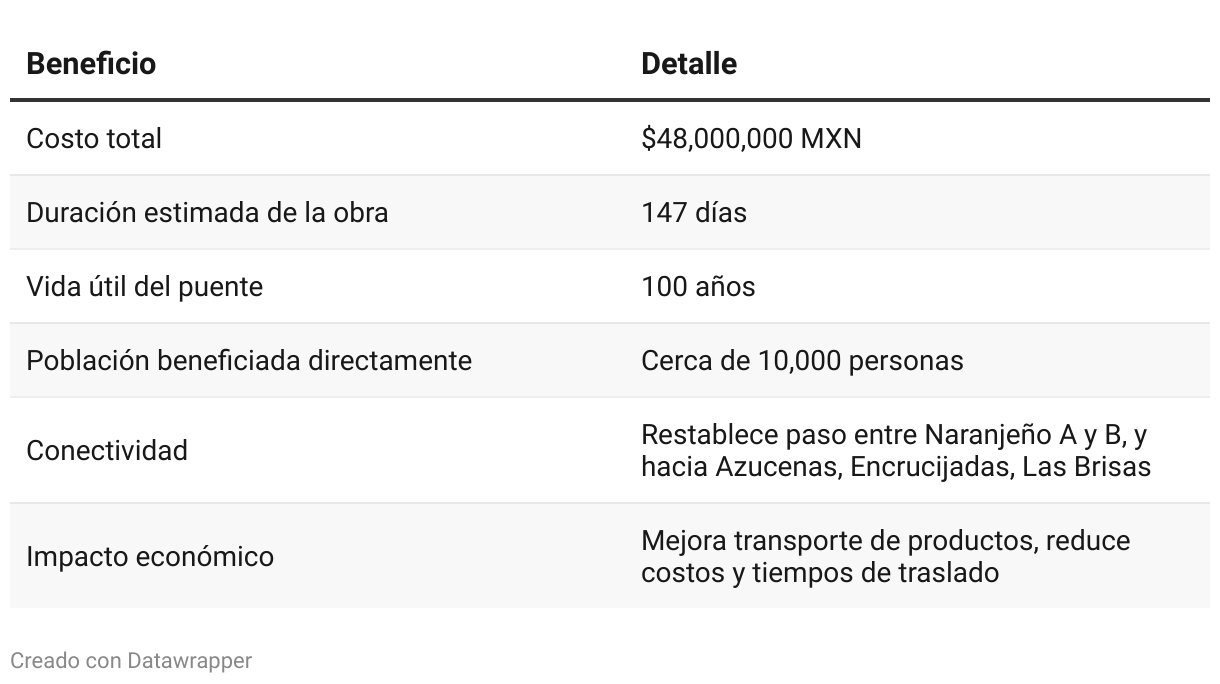Viewport: 1220px width, 684px height.
Task: Click the 100 años value
Action: 698,286
